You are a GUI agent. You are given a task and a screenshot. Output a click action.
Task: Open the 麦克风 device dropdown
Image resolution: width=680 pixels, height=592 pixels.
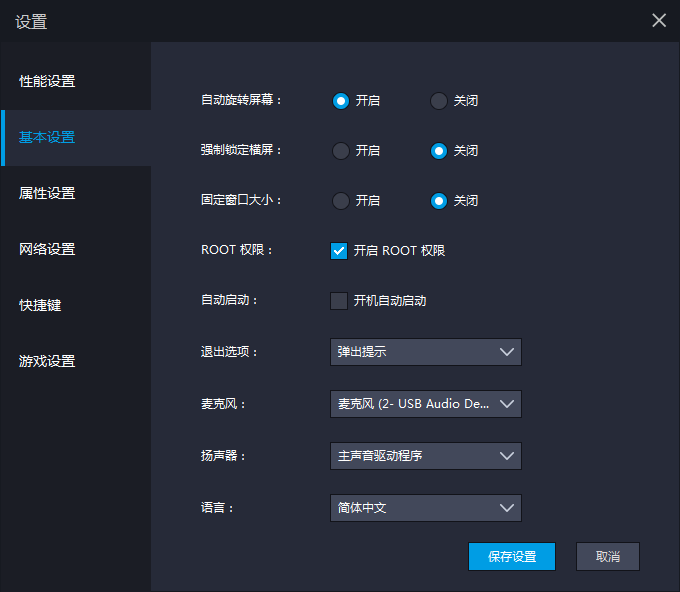coord(426,404)
